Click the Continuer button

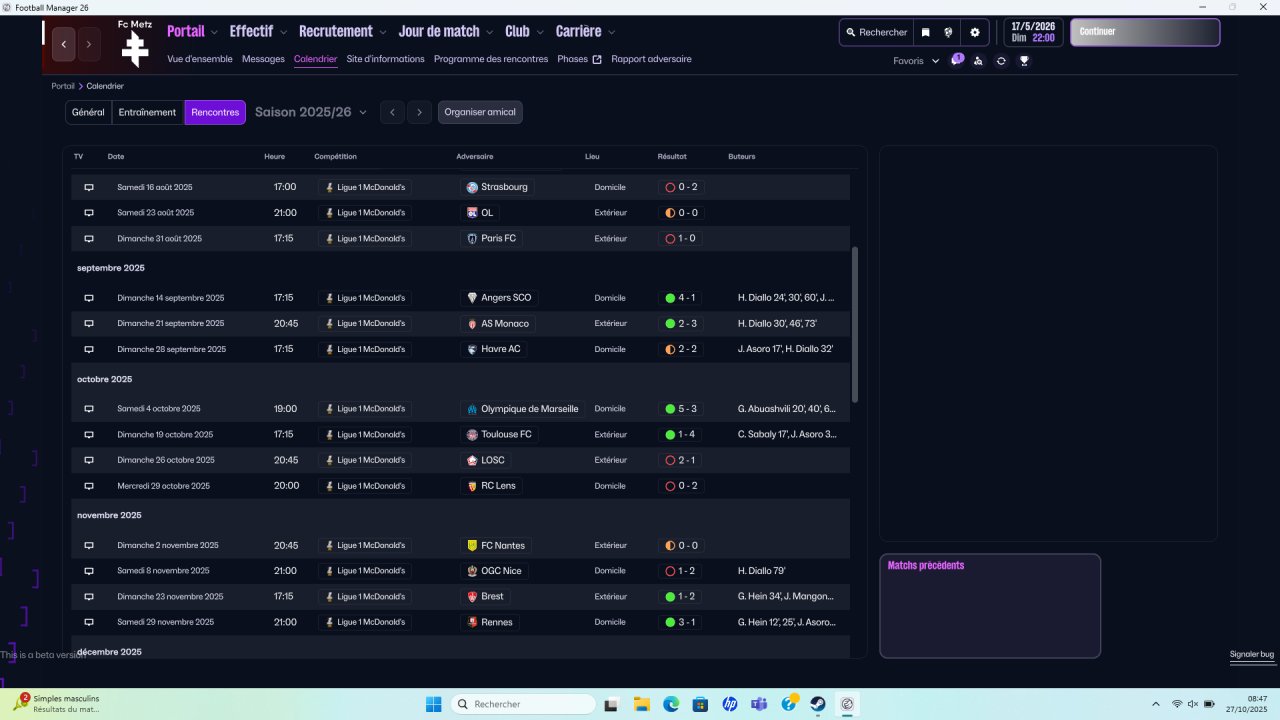pos(1145,32)
